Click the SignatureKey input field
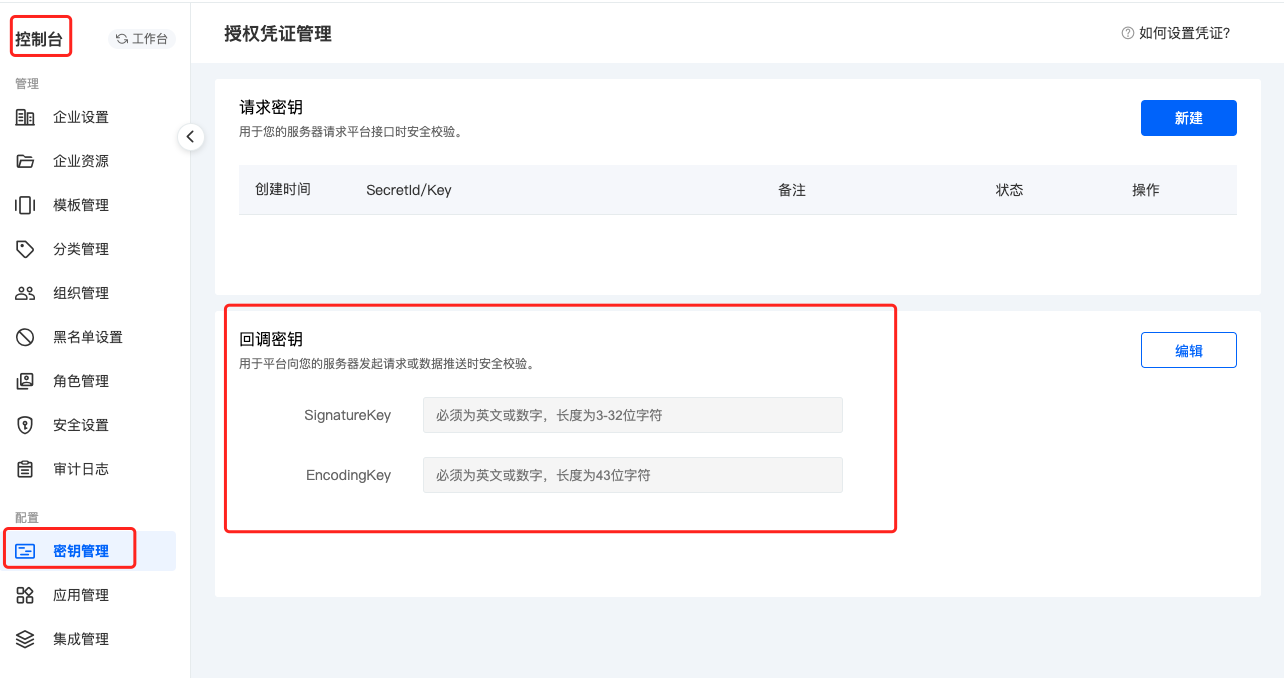 tap(632, 415)
